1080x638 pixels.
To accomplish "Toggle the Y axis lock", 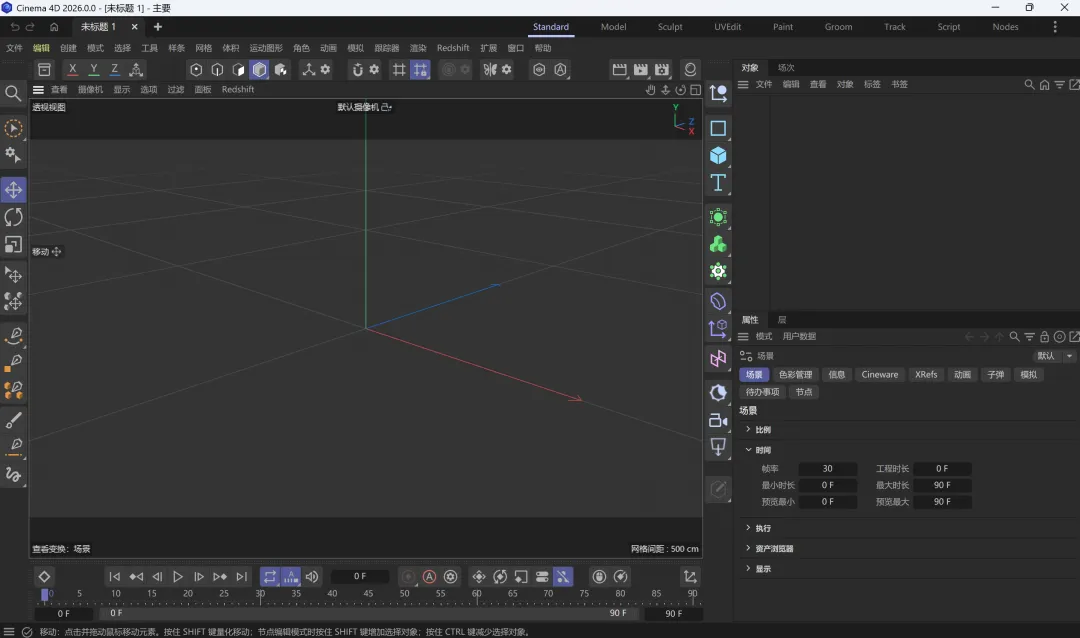I will [94, 70].
